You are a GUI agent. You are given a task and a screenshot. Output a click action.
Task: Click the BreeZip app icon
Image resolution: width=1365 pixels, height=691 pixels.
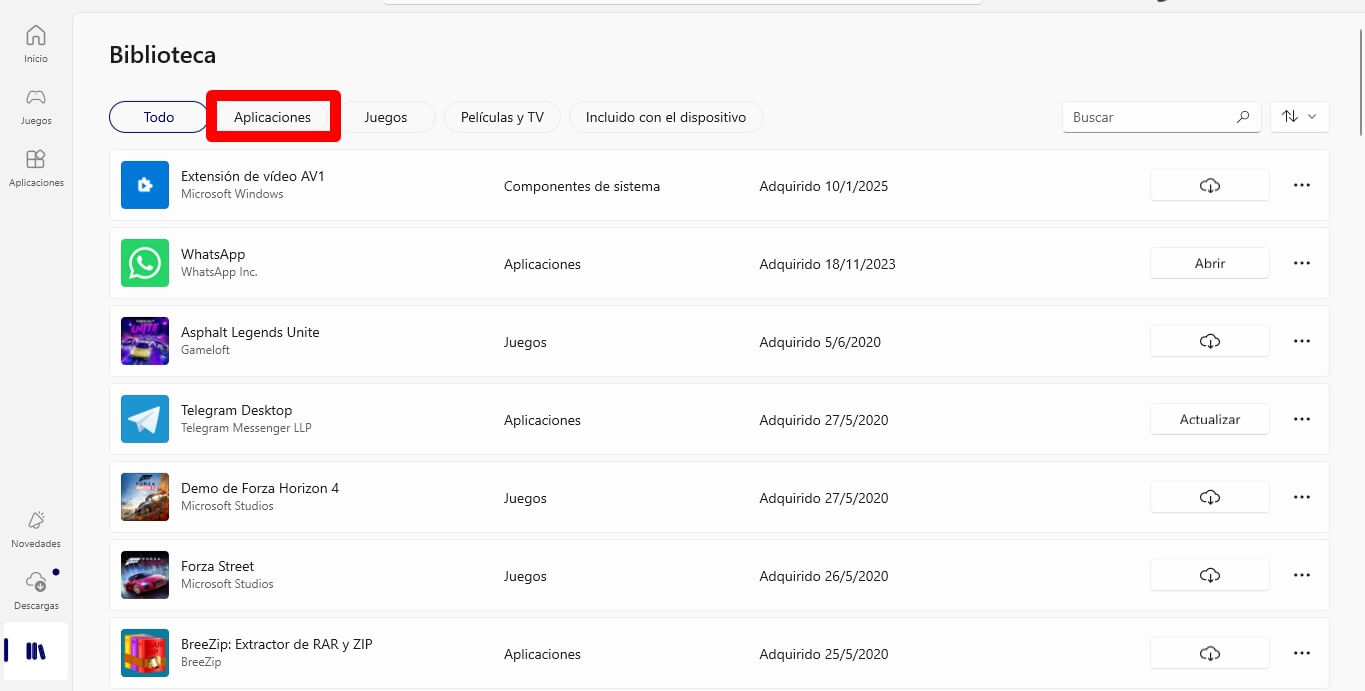click(145, 653)
